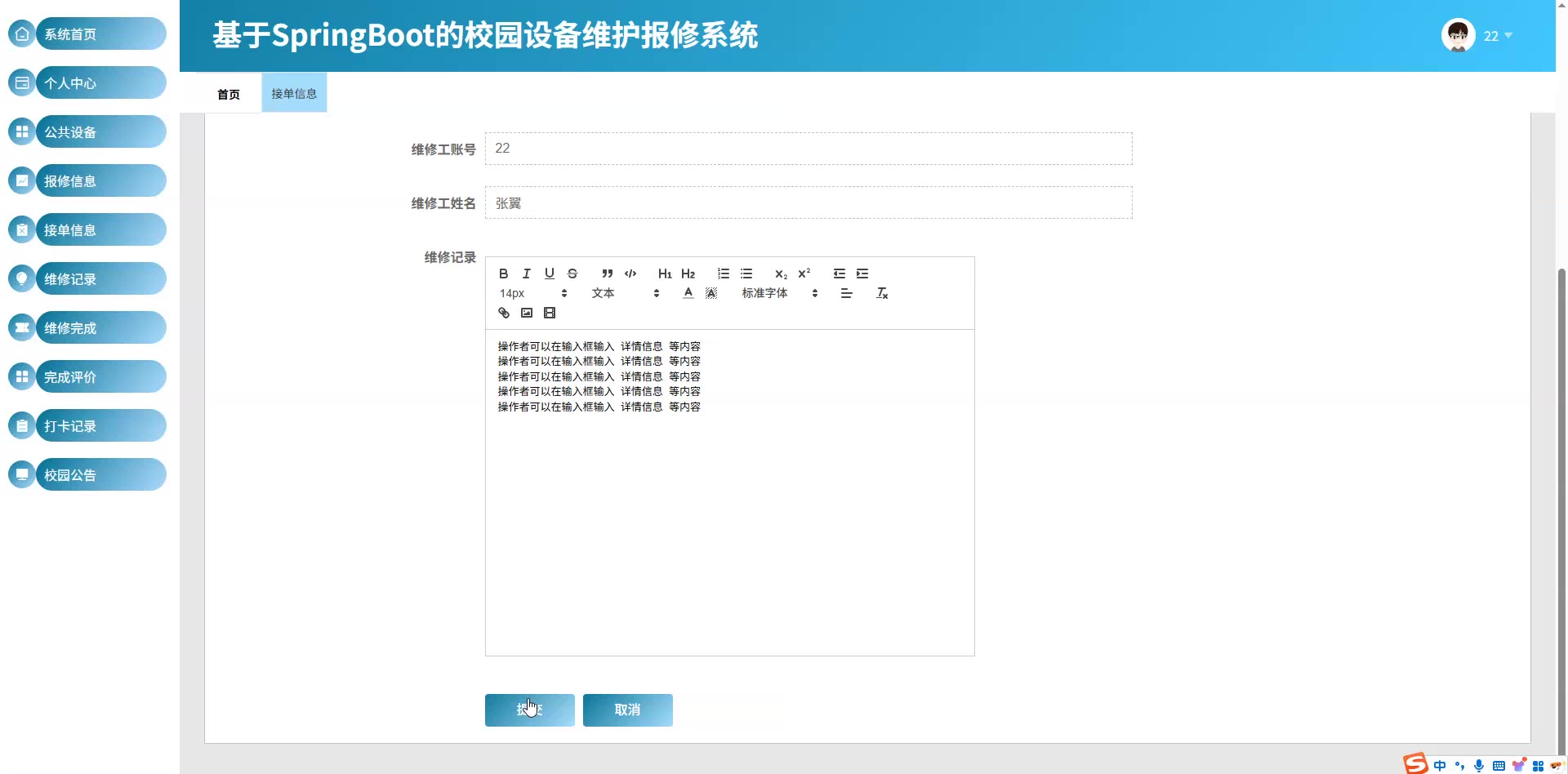The height and width of the screenshot is (774, 1568).
Task: Select the 接单信息 breadcrumb tab
Action: click(x=294, y=93)
